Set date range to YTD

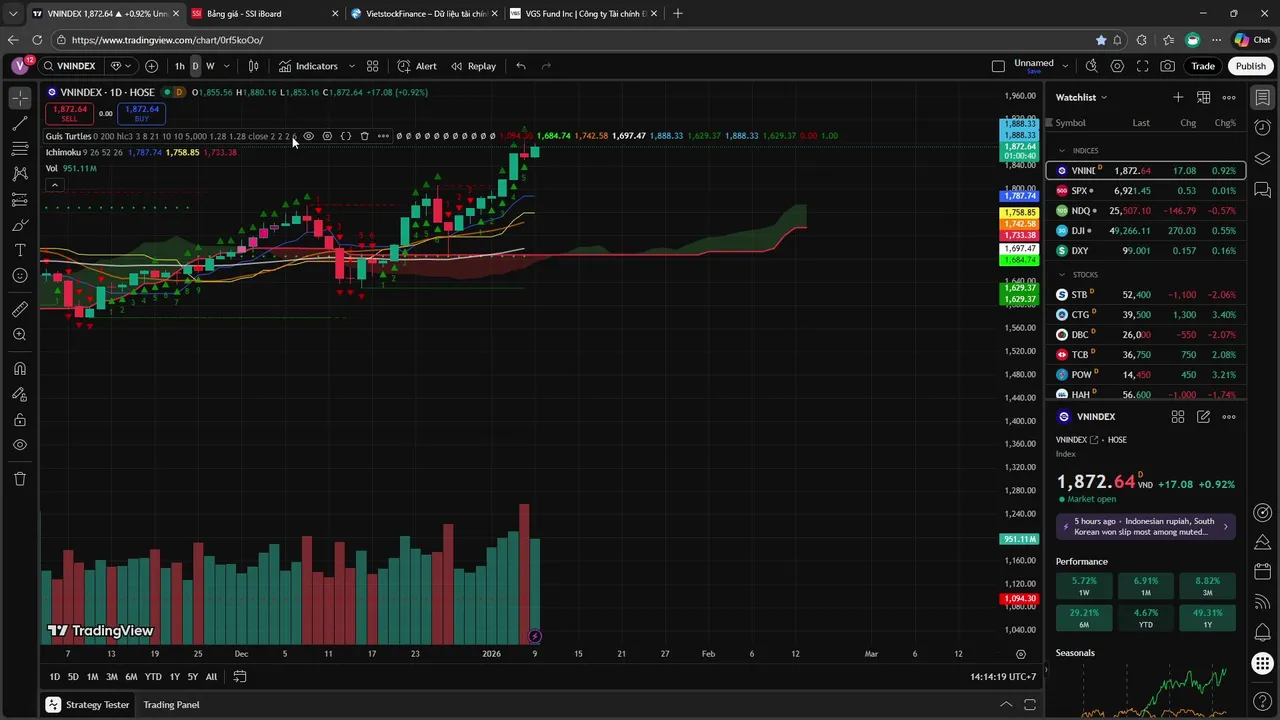point(153,677)
